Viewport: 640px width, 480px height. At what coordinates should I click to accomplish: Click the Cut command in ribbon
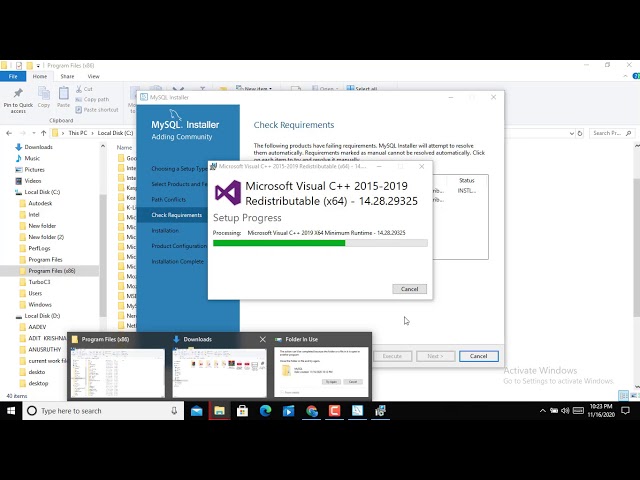(84, 89)
